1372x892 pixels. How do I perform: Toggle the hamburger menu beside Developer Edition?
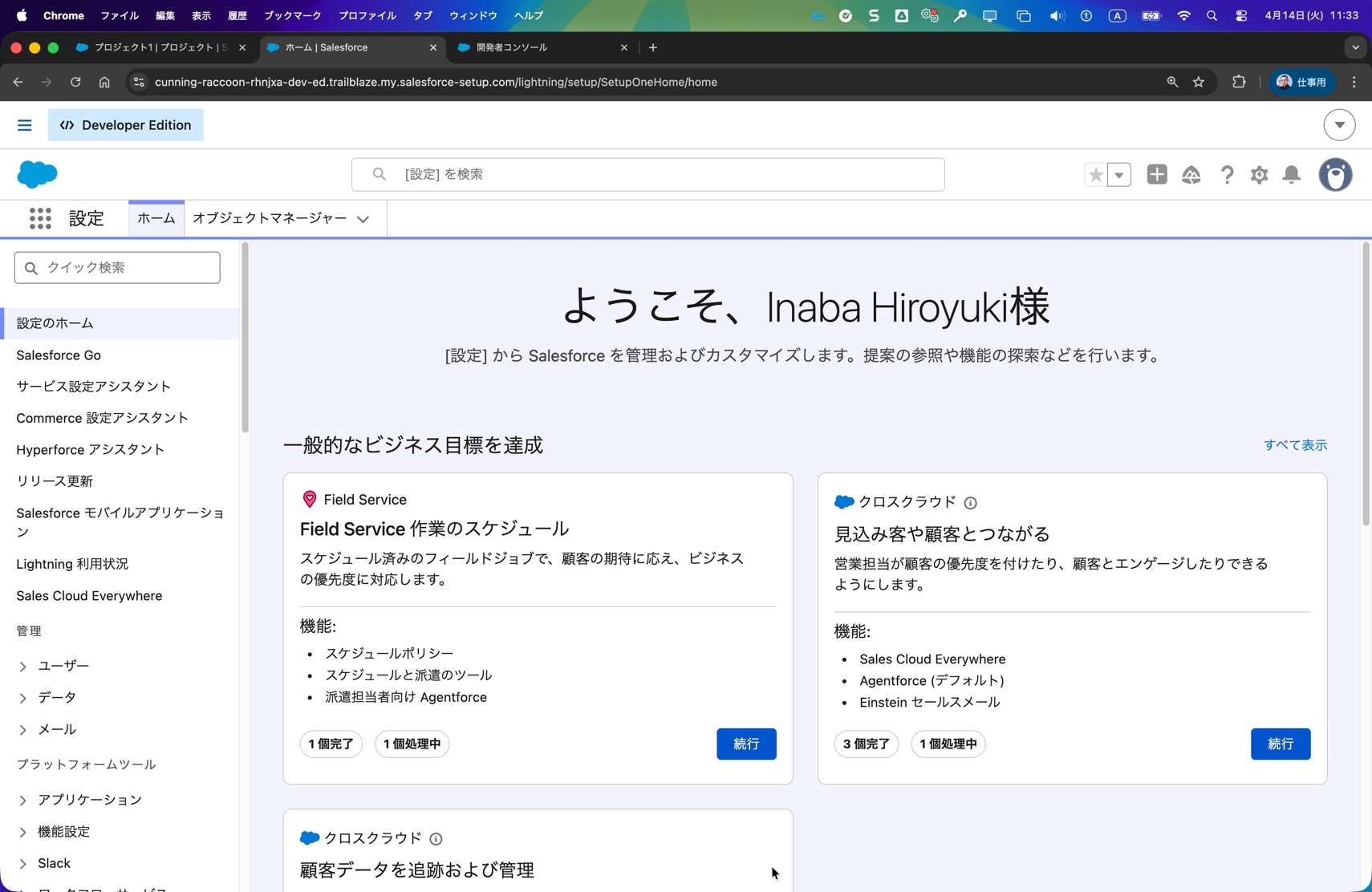25,125
